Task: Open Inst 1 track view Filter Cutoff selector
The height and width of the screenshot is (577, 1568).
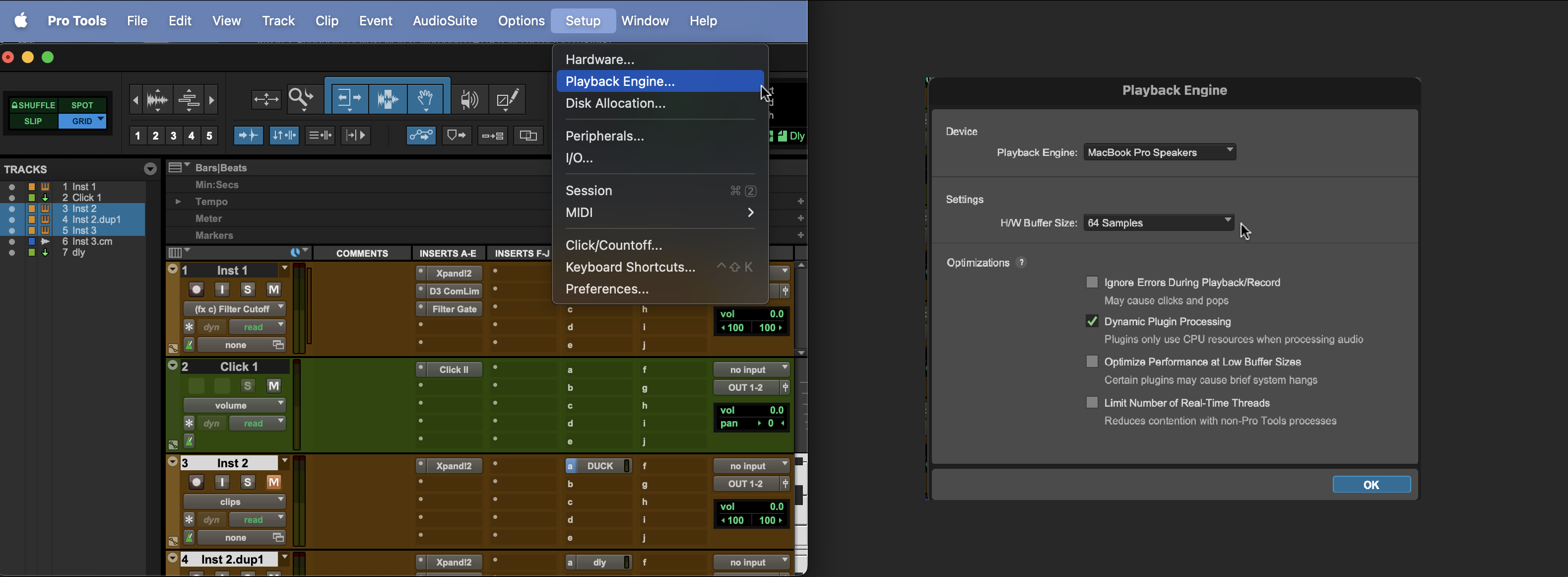Action: (x=234, y=309)
